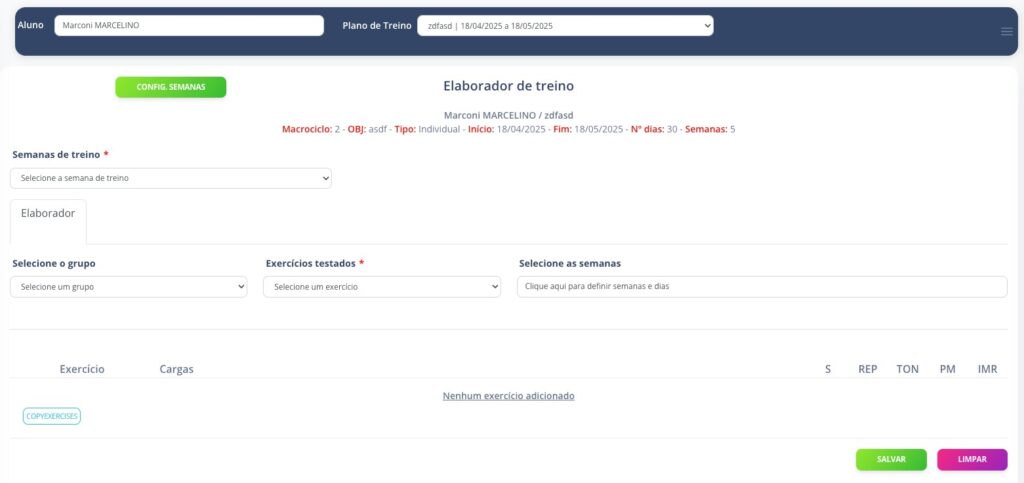Click the PM column header
Image resolution: width=1024 pixels, height=483 pixels.
(947, 369)
